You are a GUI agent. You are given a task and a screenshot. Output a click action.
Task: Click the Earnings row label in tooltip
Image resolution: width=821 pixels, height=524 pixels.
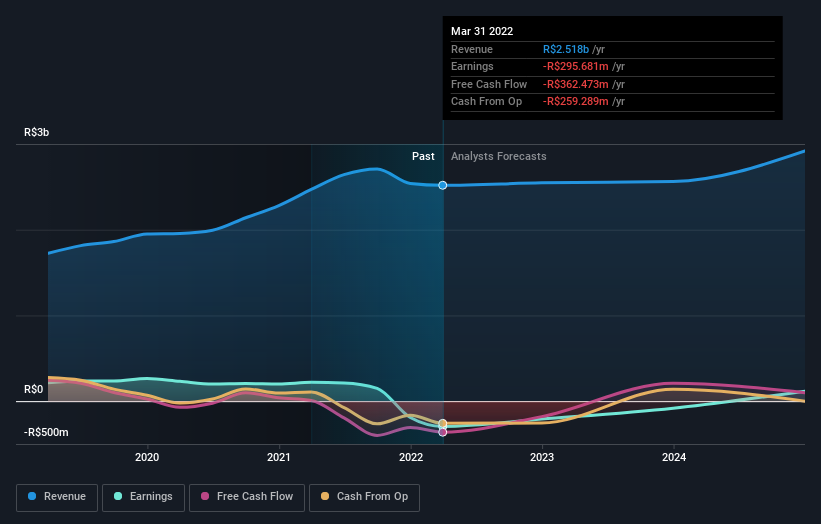pos(472,66)
